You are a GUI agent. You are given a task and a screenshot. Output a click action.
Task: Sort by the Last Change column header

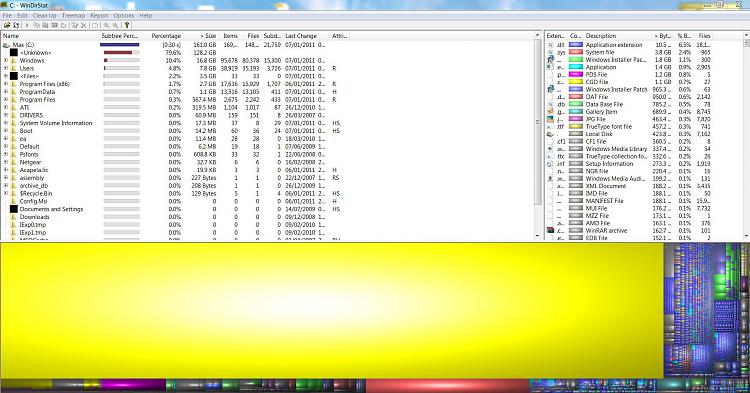pos(305,36)
